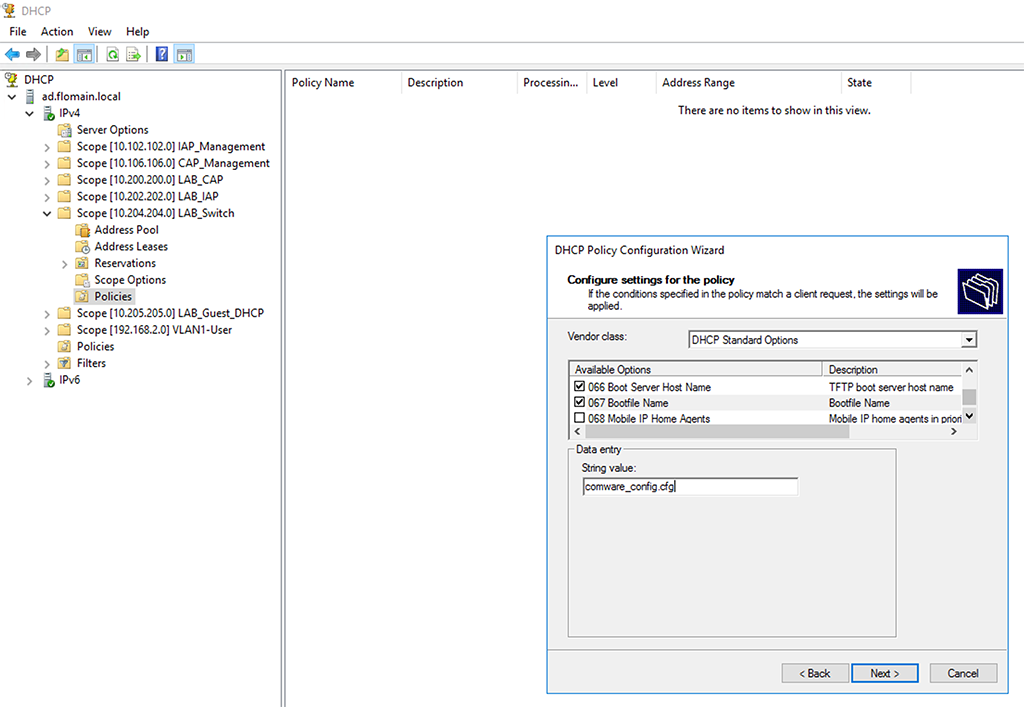Open the View menu
The height and width of the screenshot is (707, 1024).
(x=99, y=31)
